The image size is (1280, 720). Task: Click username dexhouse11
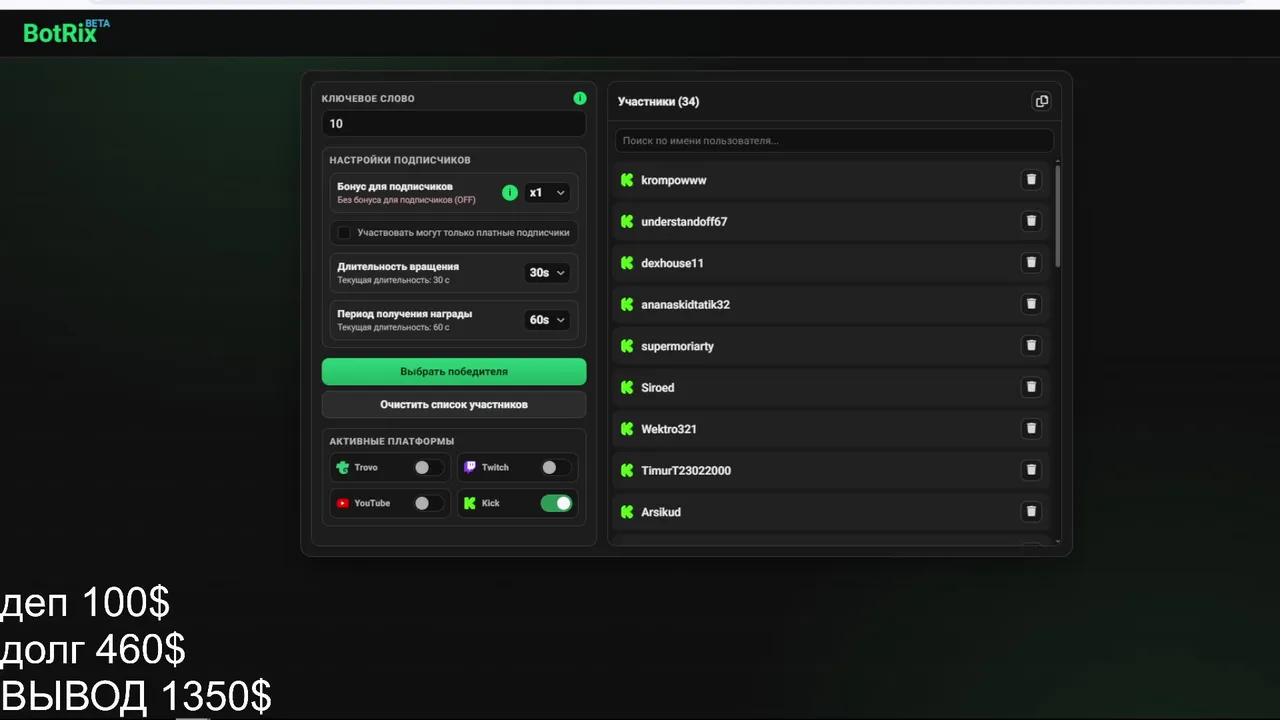coord(672,263)
